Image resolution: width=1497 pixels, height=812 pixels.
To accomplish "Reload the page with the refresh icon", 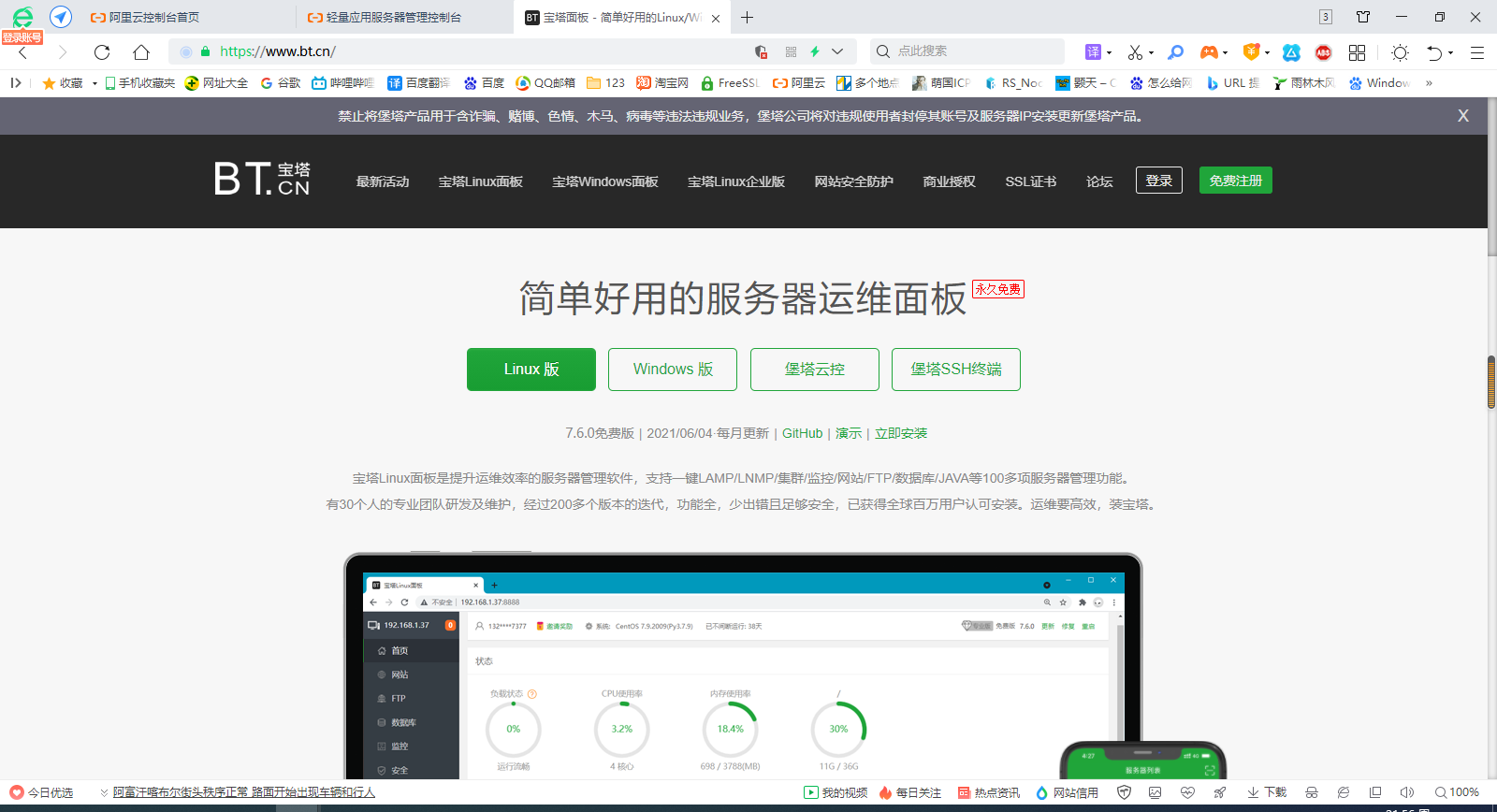I will 102,52.
